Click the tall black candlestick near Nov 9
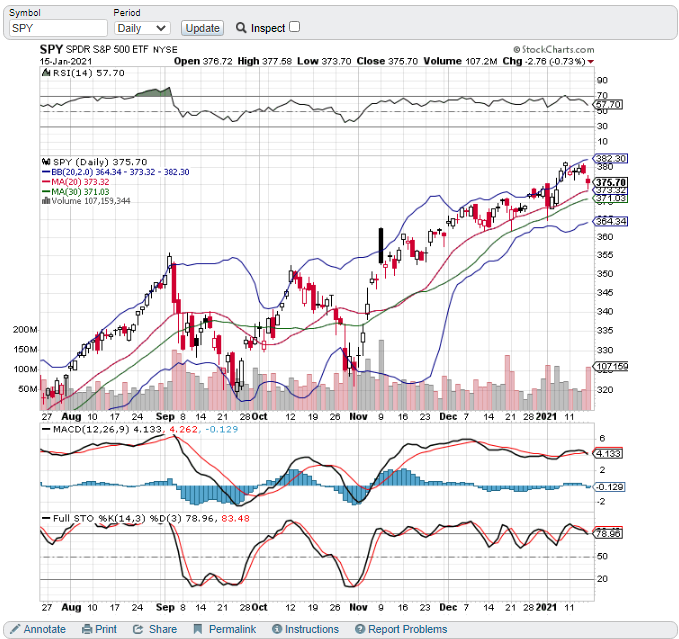This screenshot has height=639, width=679. (x=381, y=245)
